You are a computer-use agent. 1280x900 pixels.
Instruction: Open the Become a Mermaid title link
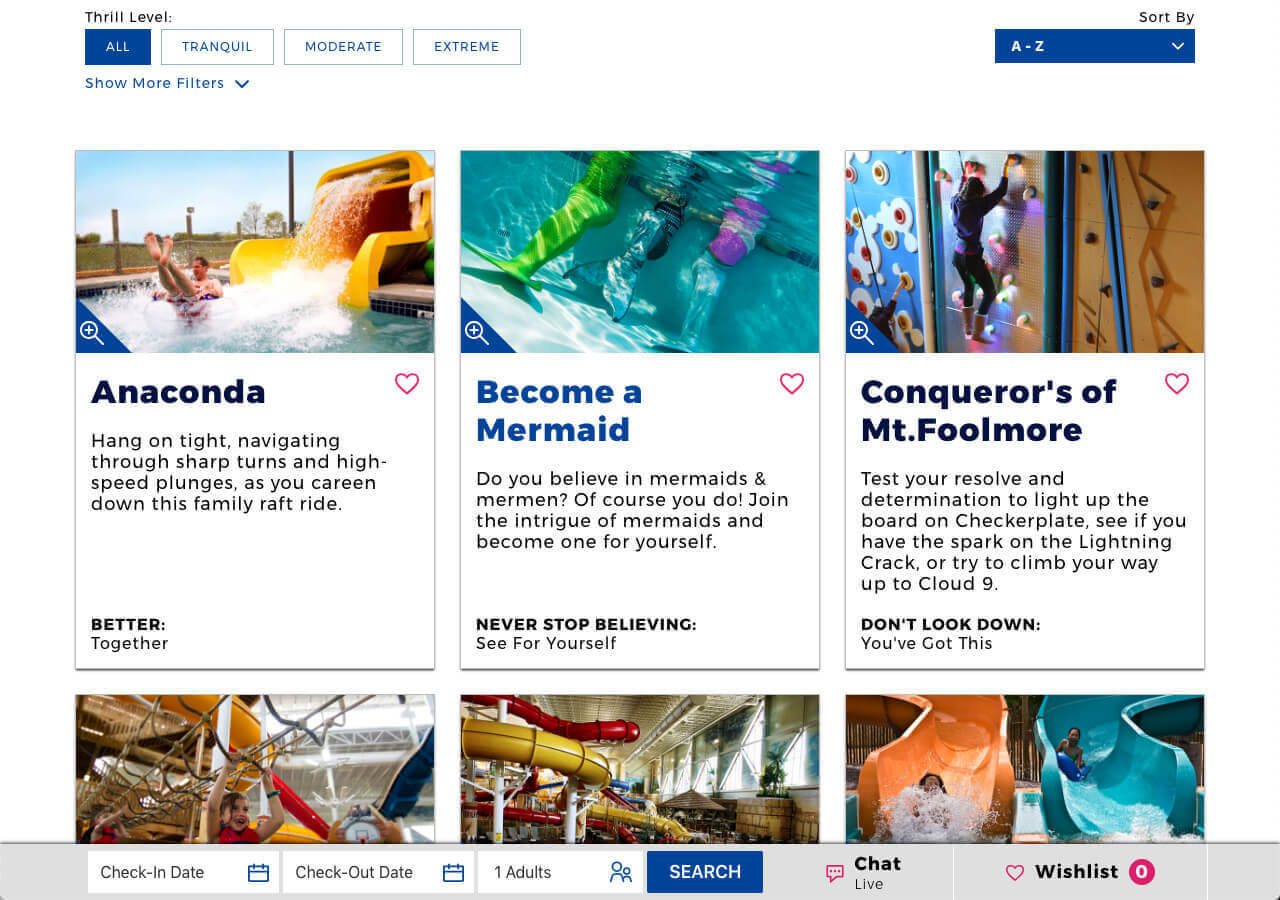[559, 410]
